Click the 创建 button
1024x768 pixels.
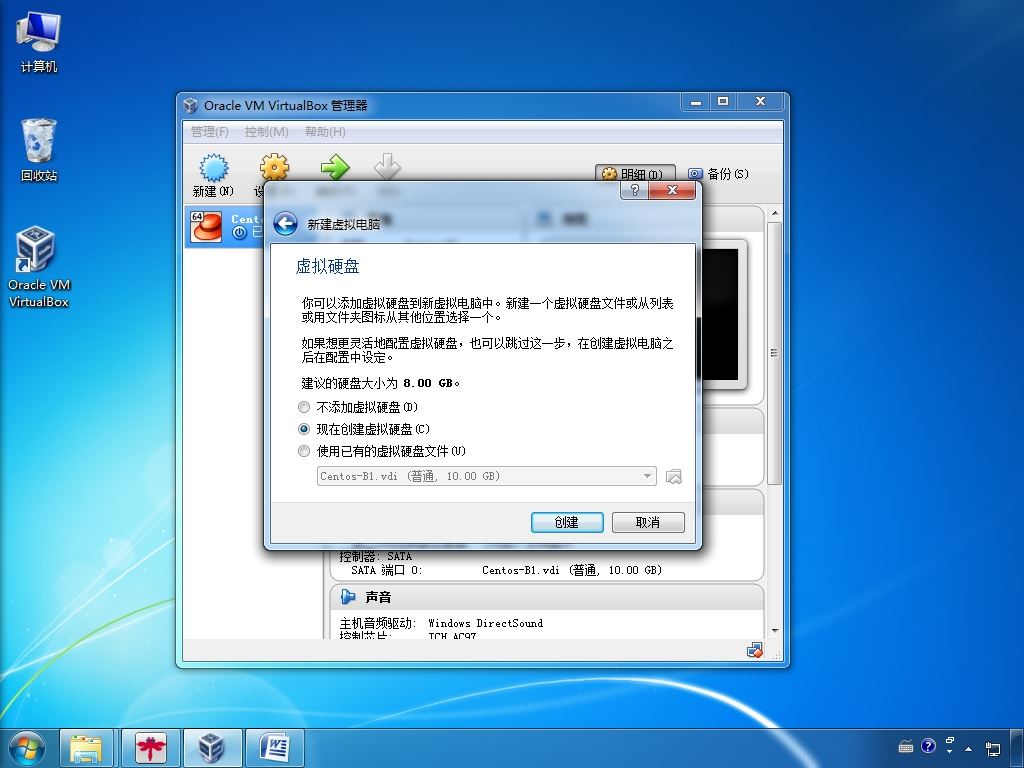tap(567, 522)
